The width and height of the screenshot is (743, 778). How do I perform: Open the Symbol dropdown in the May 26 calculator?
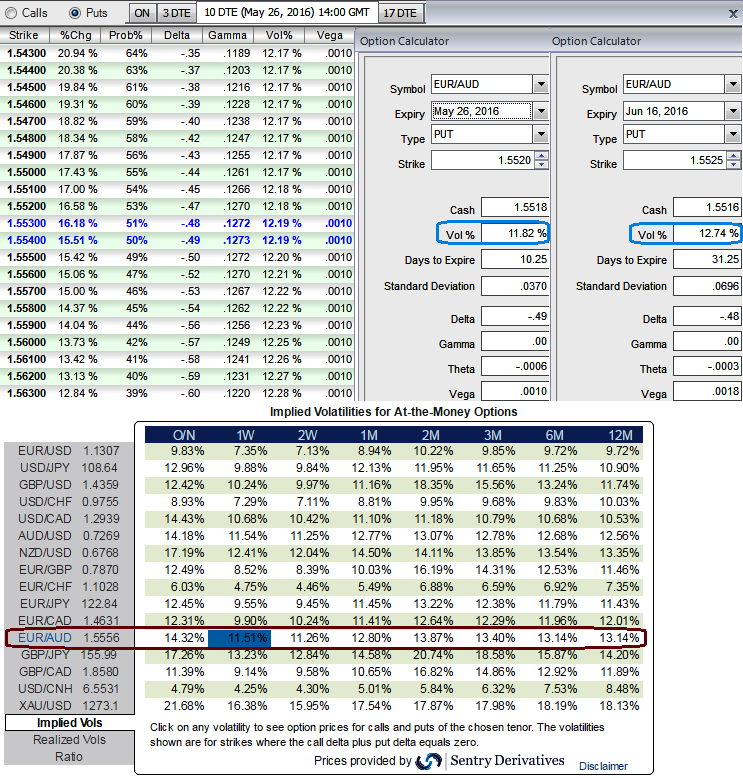point(540,85)
